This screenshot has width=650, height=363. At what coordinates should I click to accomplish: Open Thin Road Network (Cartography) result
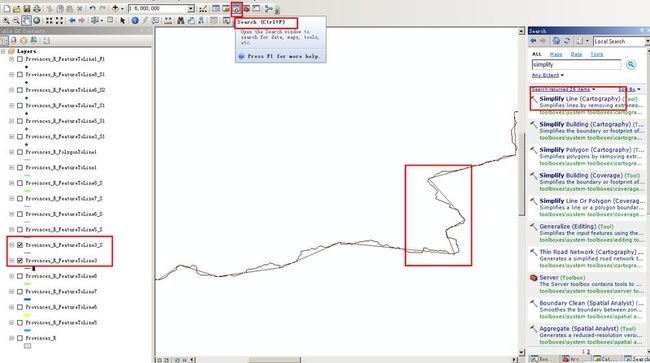pyautogui.click(x=587, y=252)
